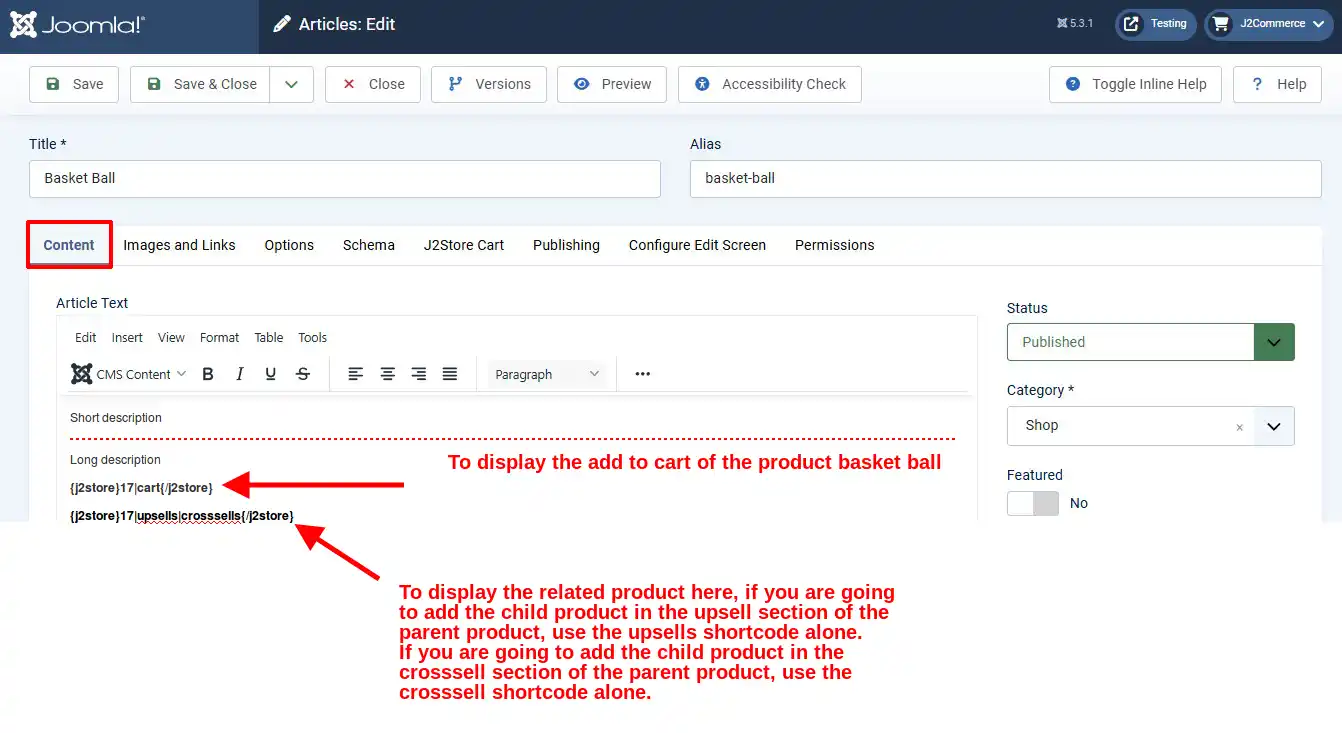
Task: Open the CMS Content dropdown
Action: click(x=128, y=374)
